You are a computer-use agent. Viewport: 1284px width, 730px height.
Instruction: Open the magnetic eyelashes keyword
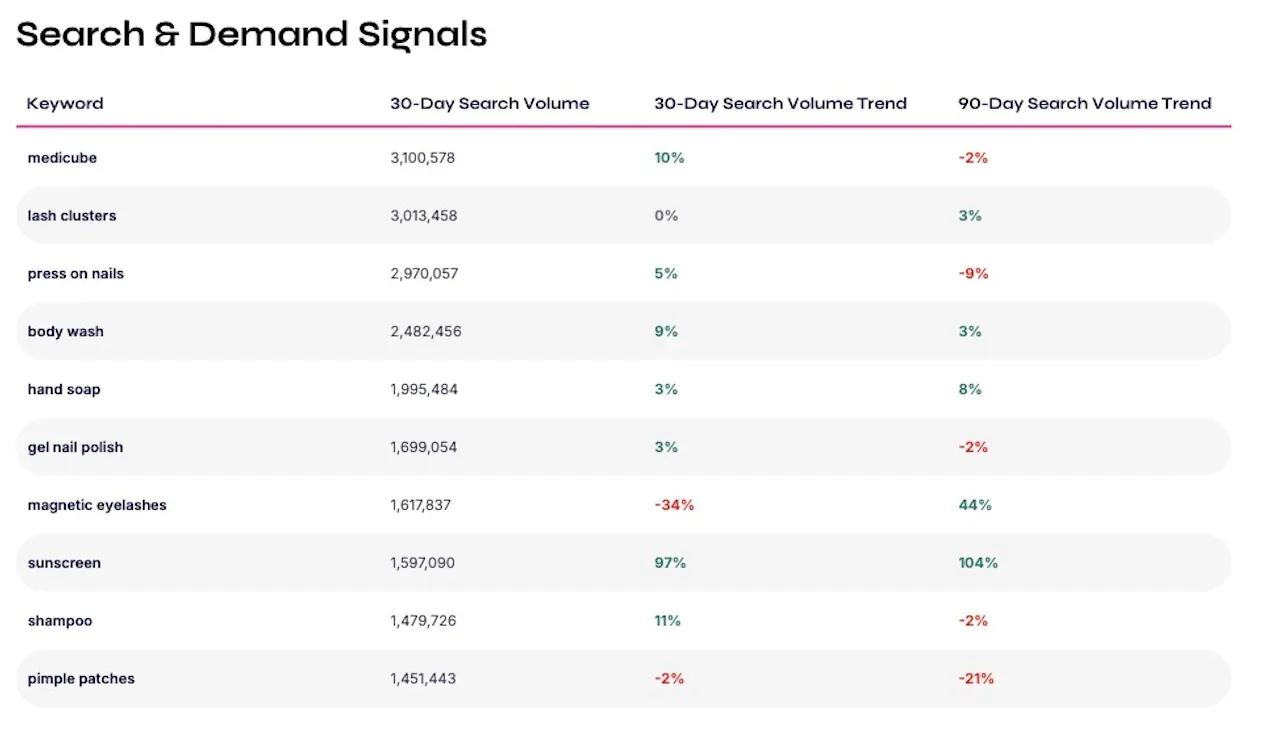click(x=97, y=505)
